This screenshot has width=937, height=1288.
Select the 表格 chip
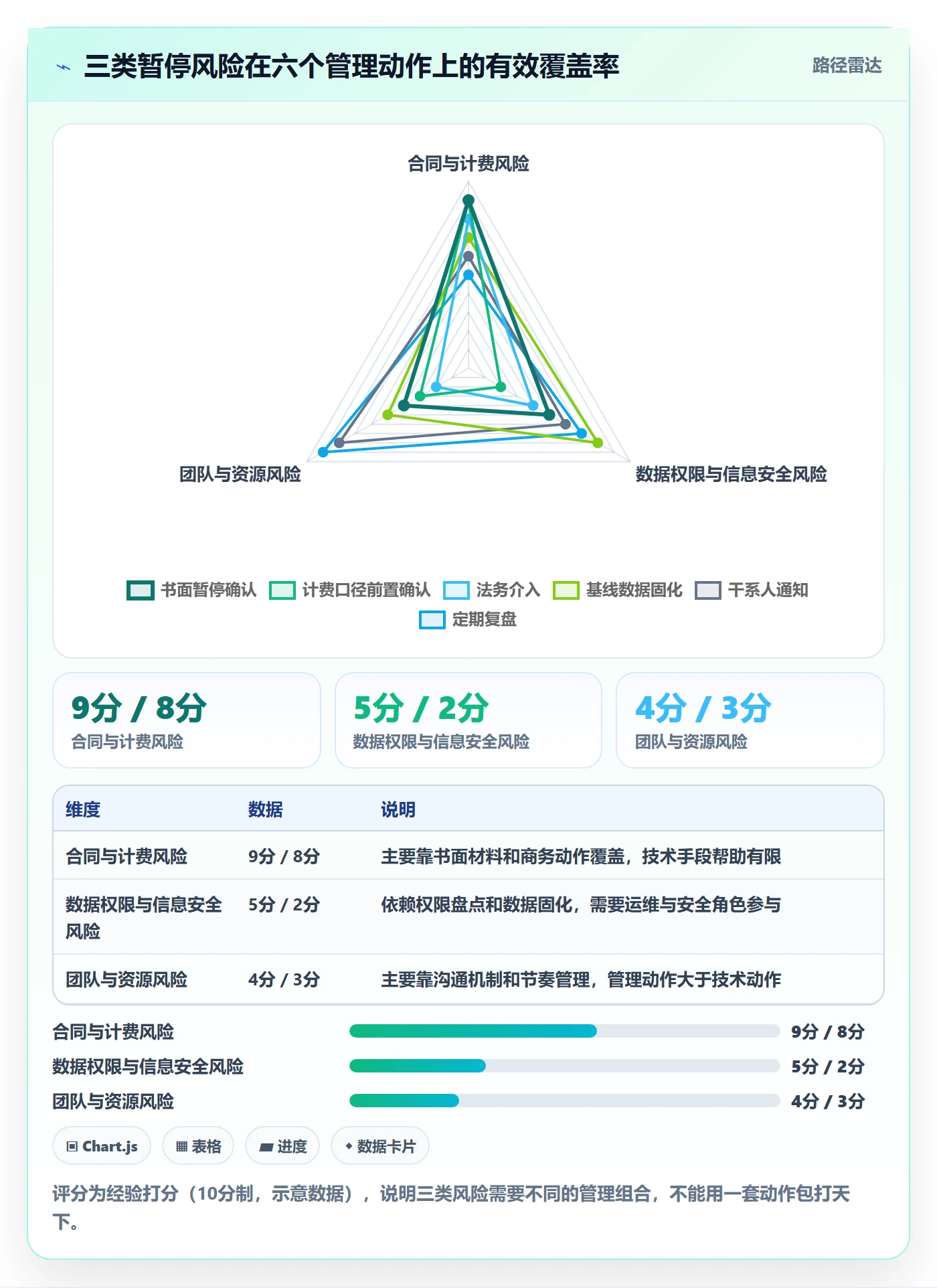click(198, 1146)
